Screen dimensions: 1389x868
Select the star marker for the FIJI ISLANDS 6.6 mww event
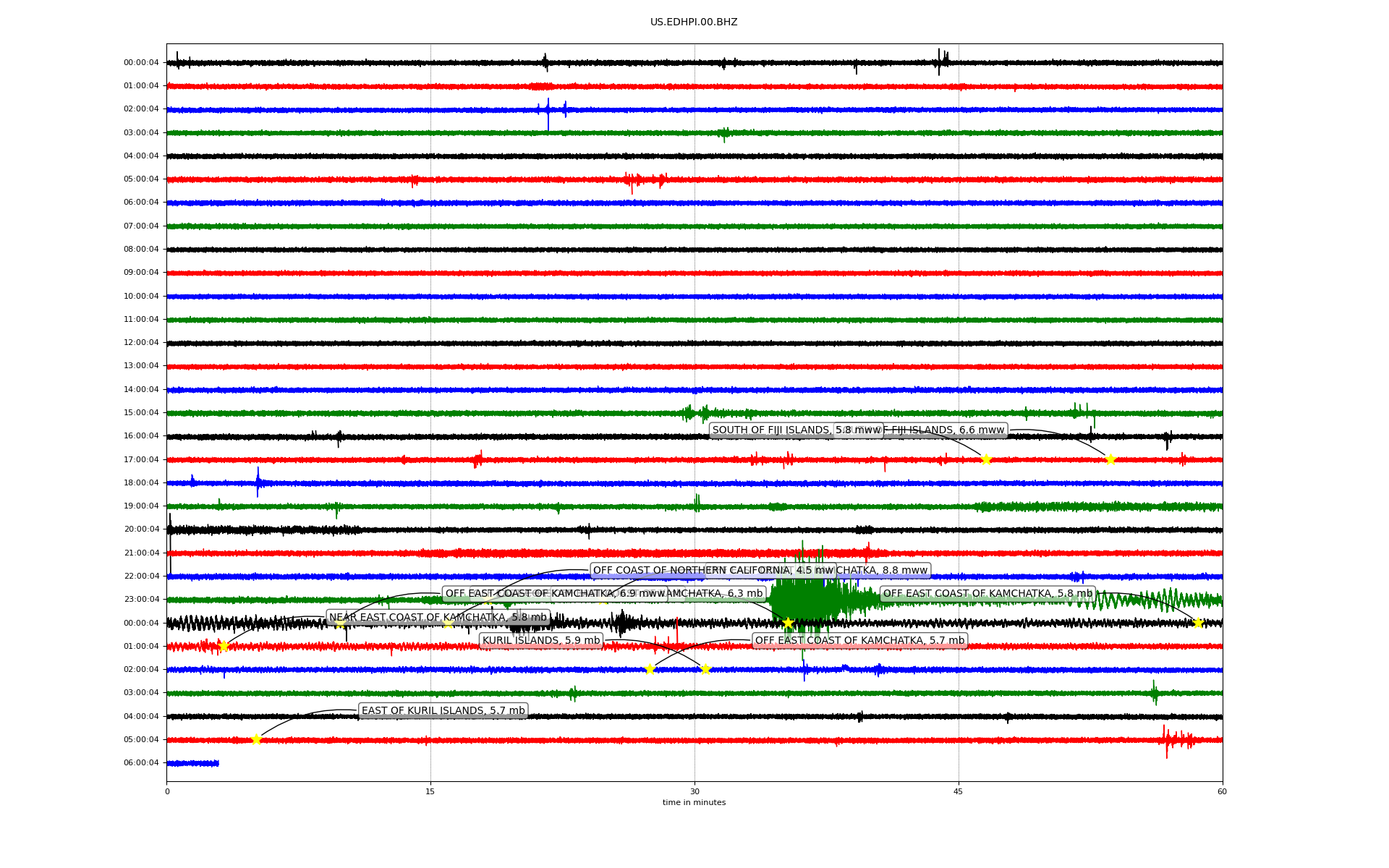point(1110,459)
